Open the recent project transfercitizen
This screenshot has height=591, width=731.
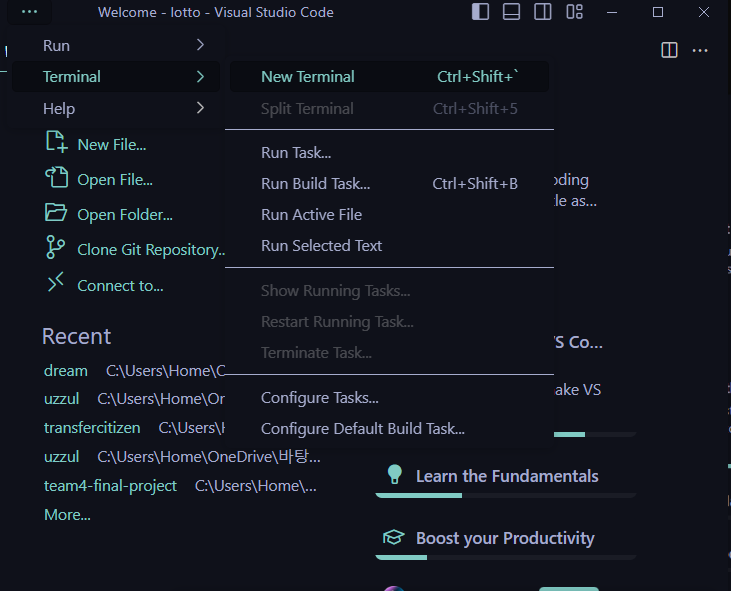click(92, 427)
